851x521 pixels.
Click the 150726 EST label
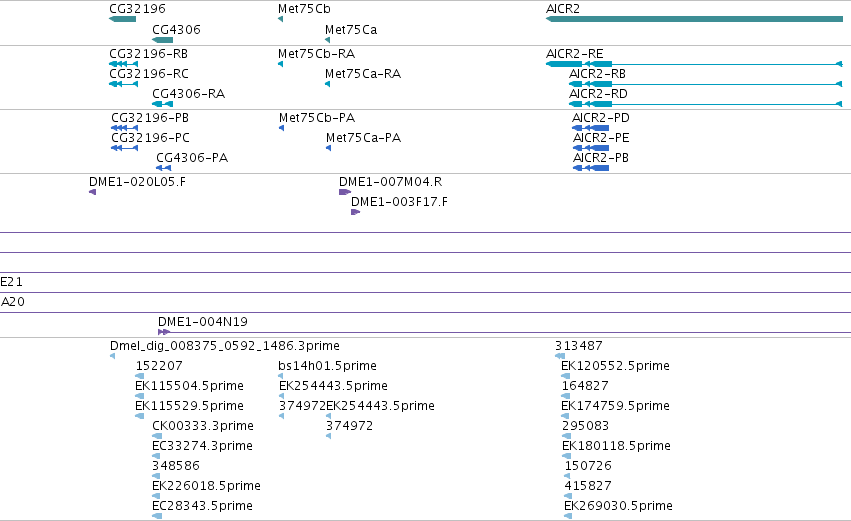[588, 466]
